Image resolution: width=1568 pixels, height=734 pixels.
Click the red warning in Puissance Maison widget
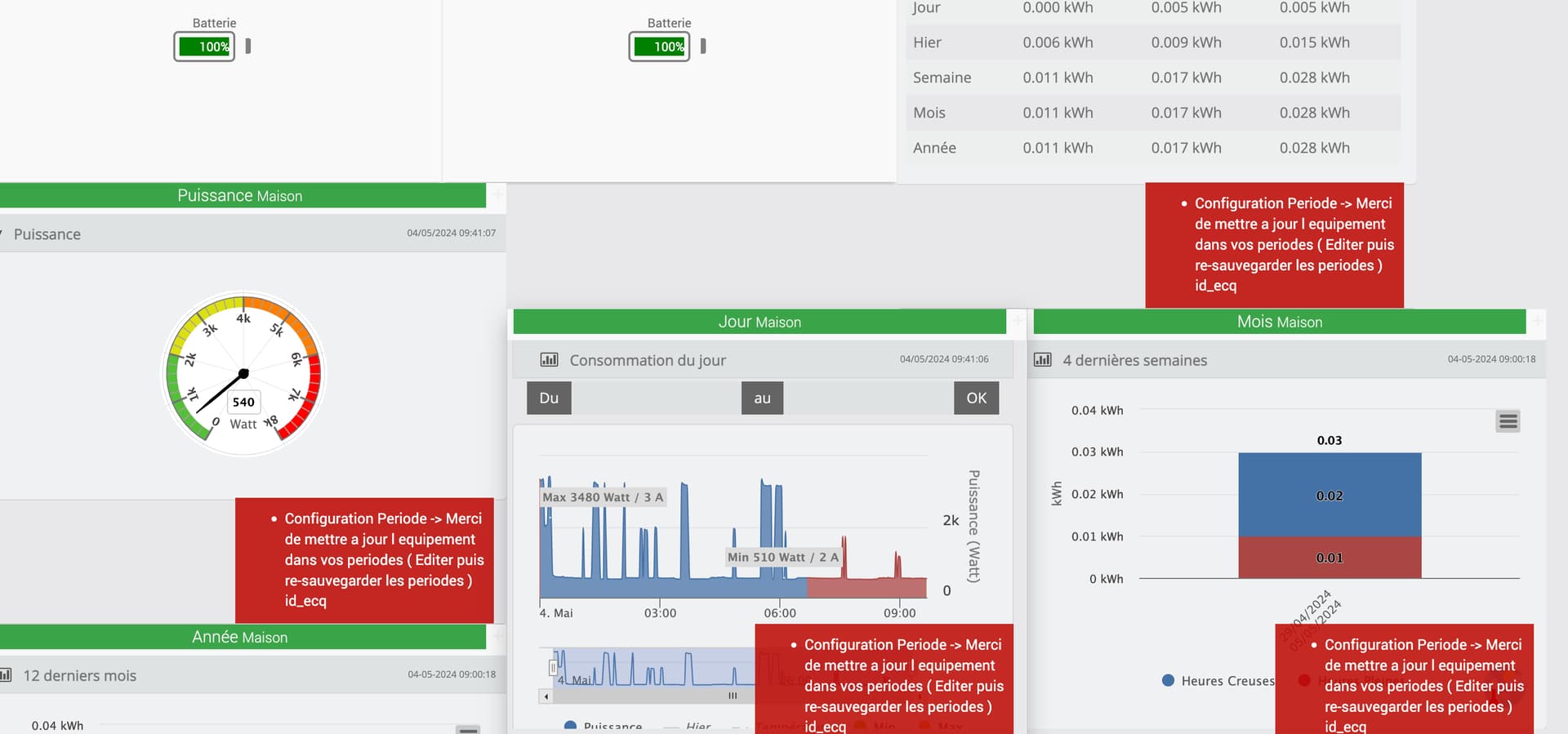click(x=364, y=560)
